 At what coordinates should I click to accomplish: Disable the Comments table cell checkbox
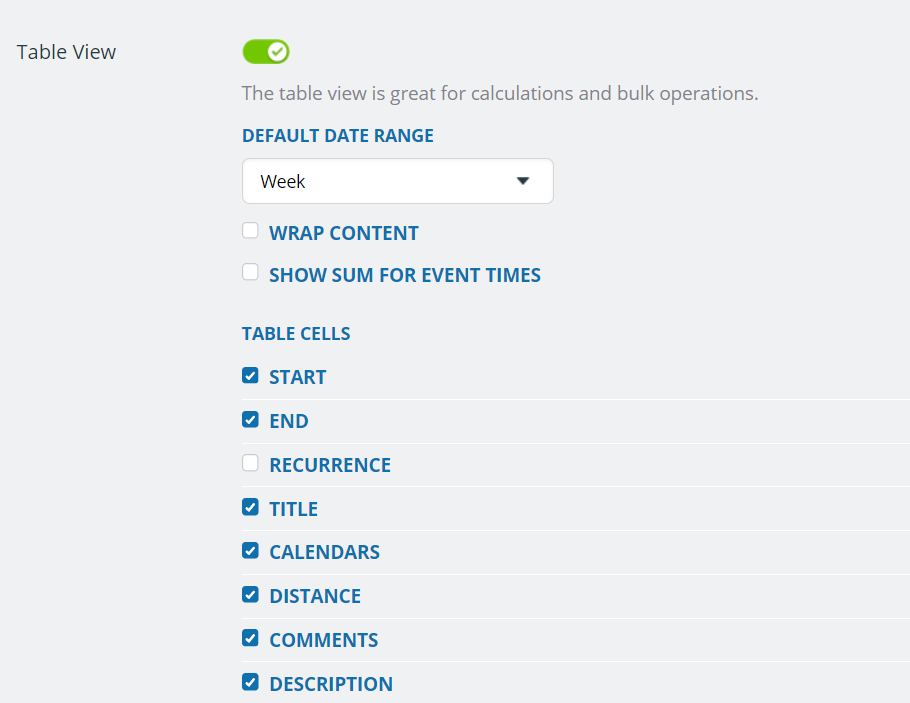250,638
